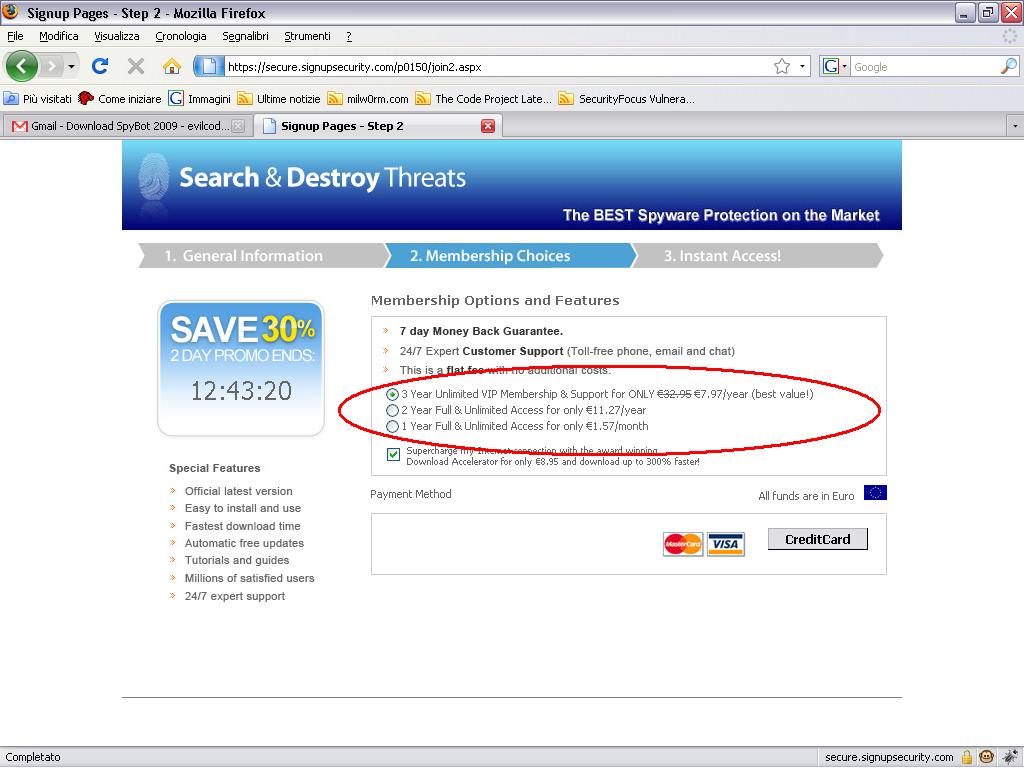The height and width of the screenshot is (768, 1024).
Task: Click the Greasemonkey monkey icon in status bar
Action: (x=987, y=758)
